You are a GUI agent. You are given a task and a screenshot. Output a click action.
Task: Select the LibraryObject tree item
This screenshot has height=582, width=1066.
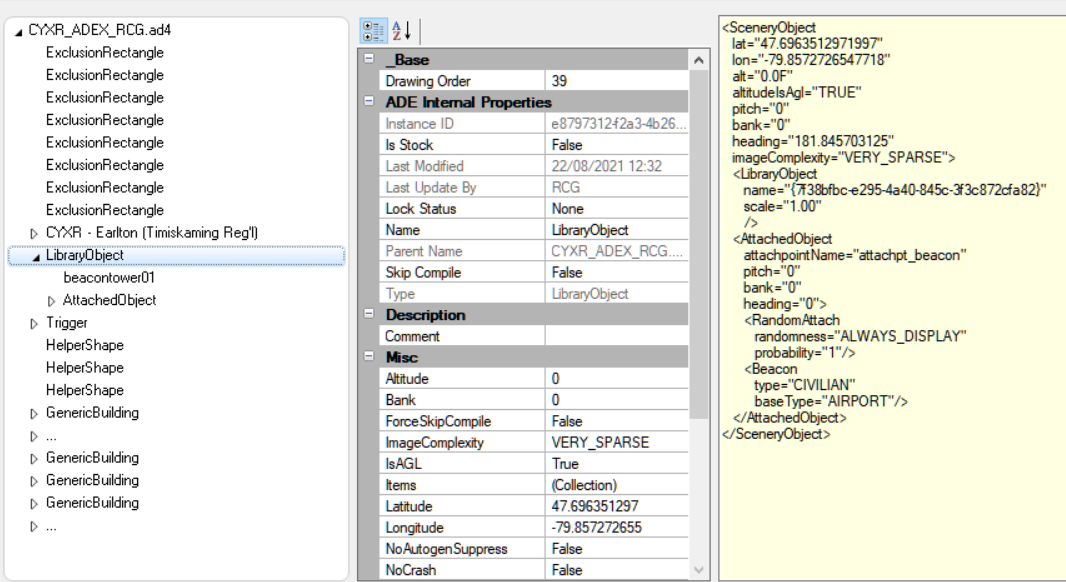(x=85, y=255)
